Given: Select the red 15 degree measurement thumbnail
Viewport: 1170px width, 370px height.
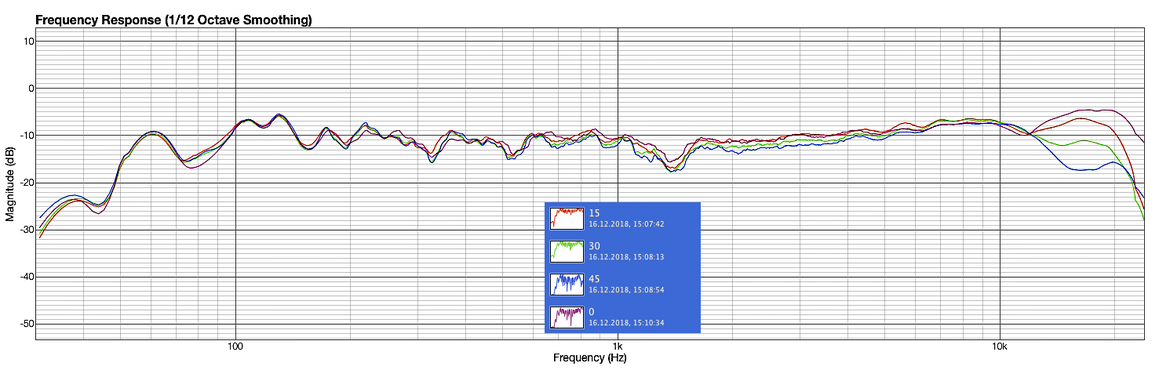Looking at the screenshot, I should 566,218.
